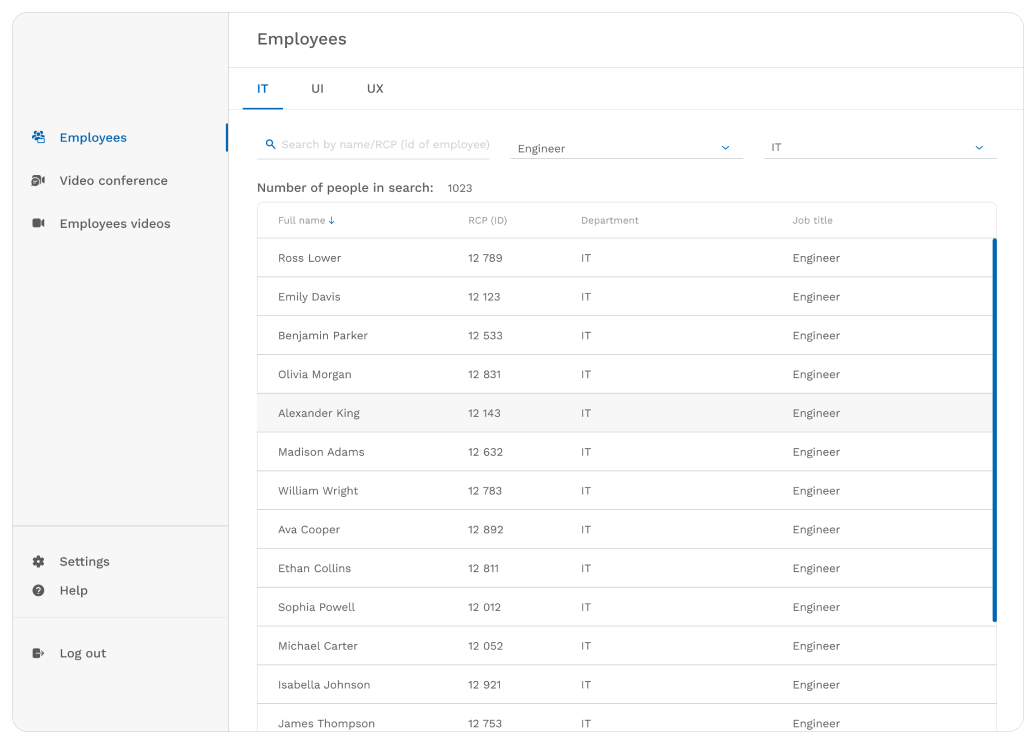Expand the department filter chevron

[979, 147]
